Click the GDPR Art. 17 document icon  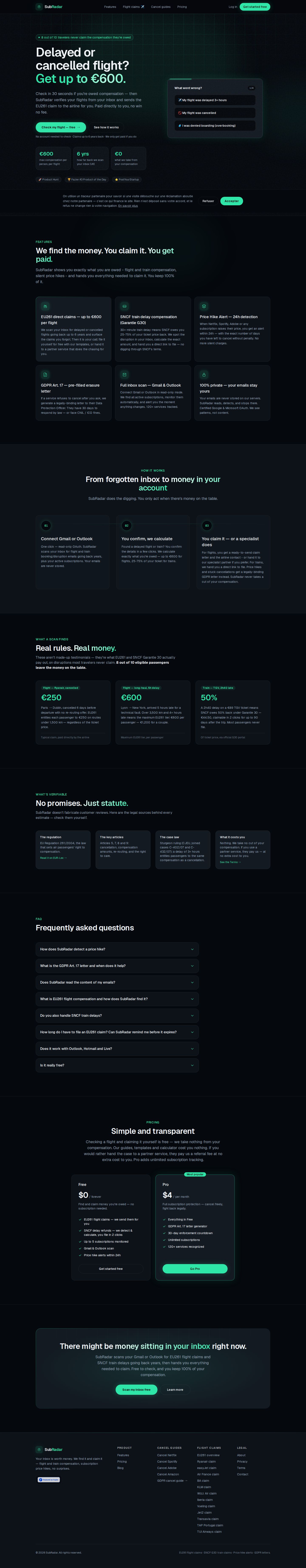pyautogui.click(x=45, y=374)
